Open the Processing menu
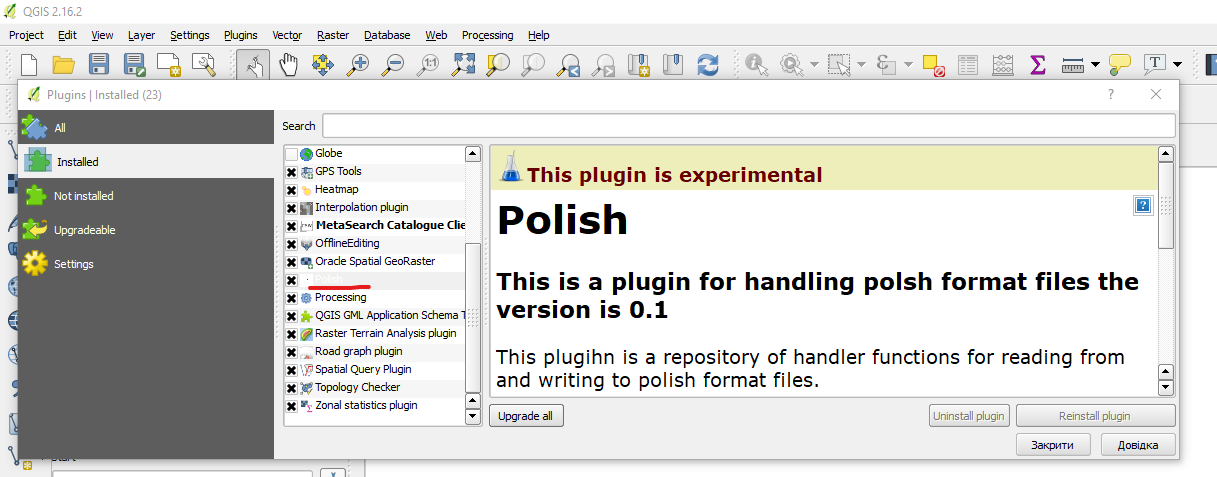Screen dimensions: 1217x477 (487, 35)
